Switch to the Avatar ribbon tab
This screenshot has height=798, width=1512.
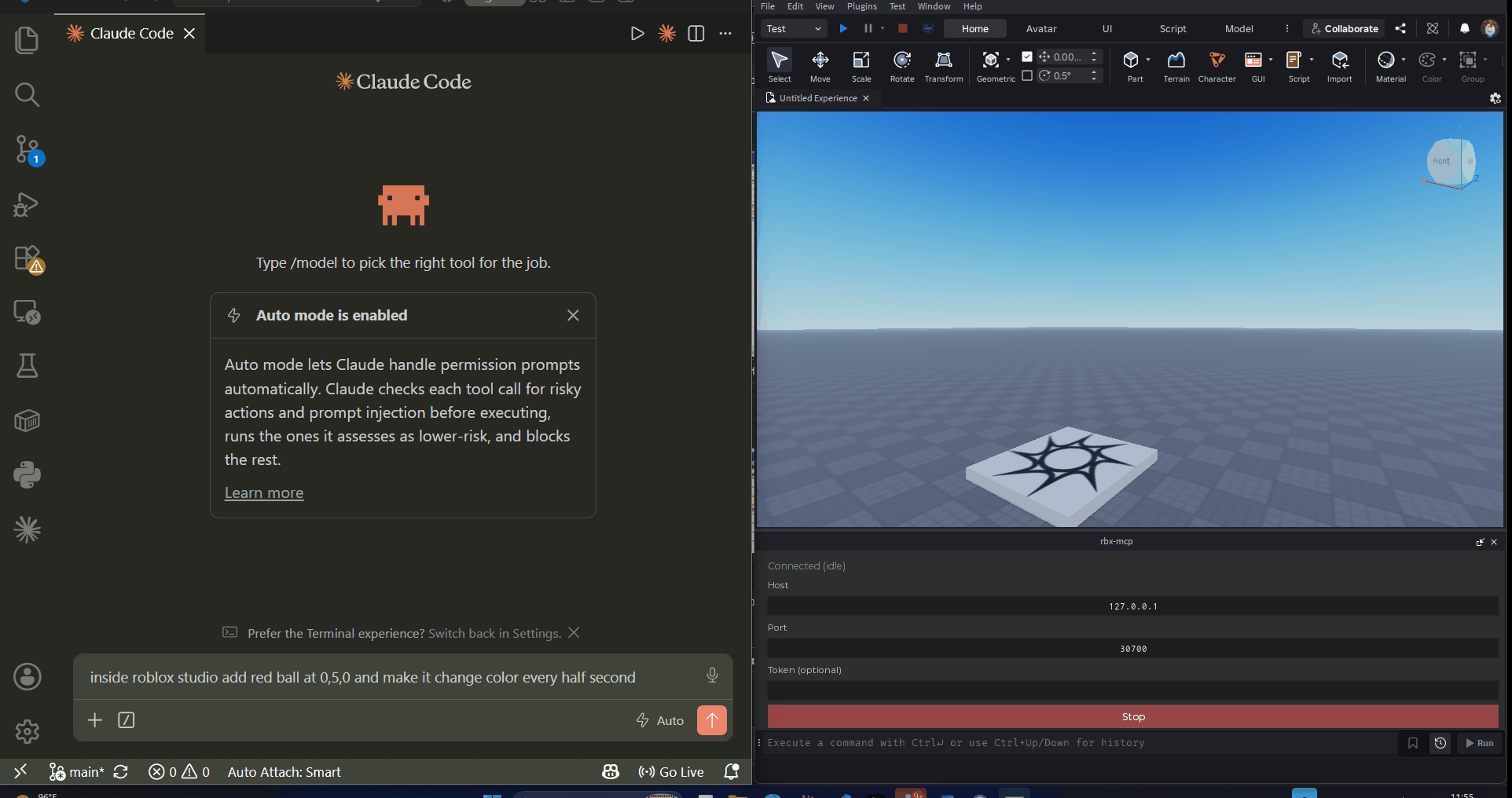[1041, 28]
